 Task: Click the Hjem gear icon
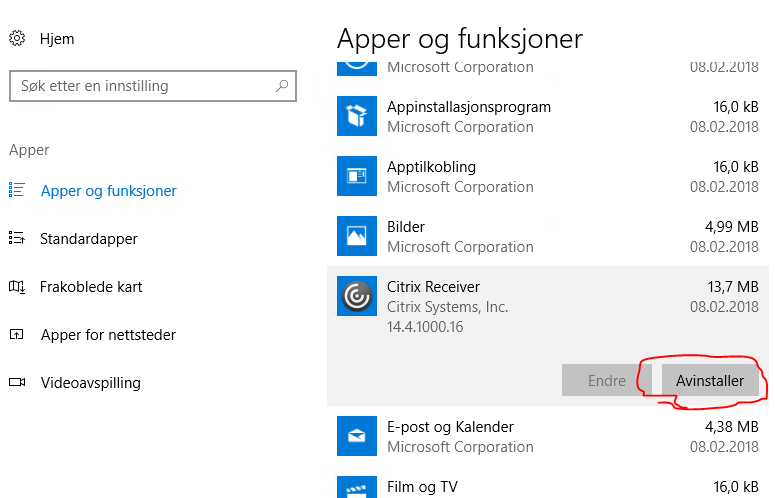tap(17, 38)
